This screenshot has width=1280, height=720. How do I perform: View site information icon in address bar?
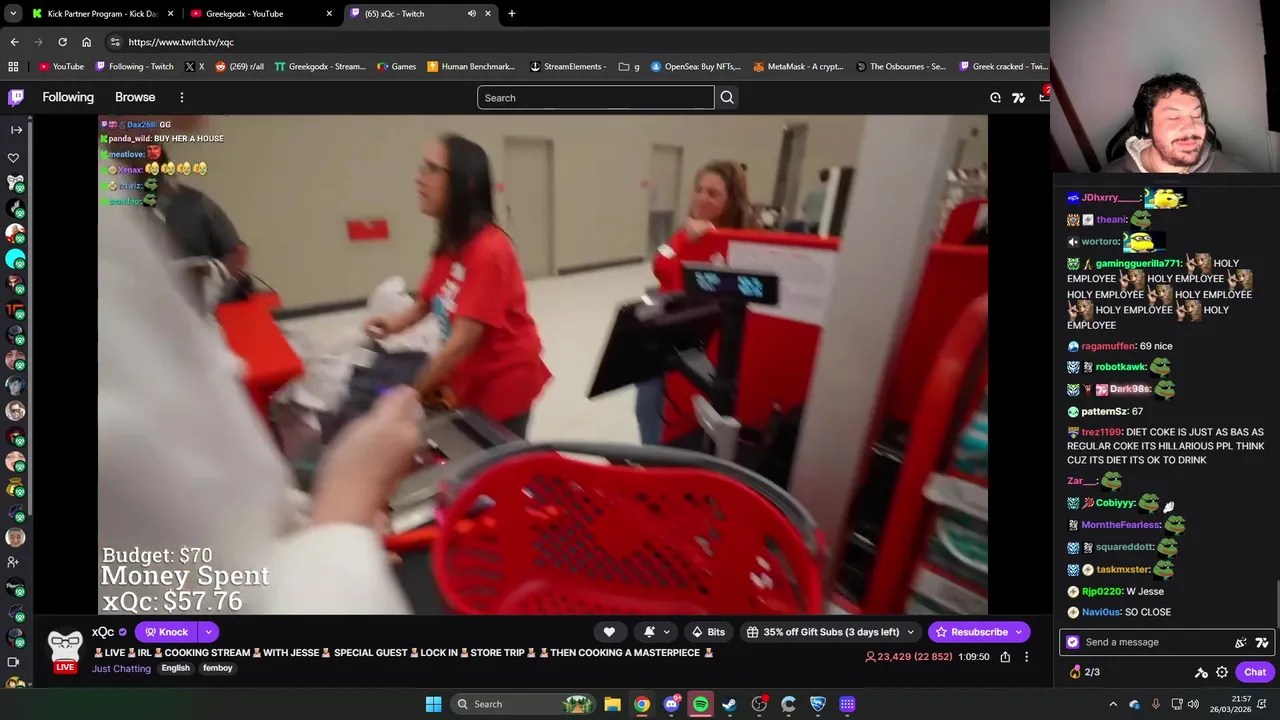(115, 42)
